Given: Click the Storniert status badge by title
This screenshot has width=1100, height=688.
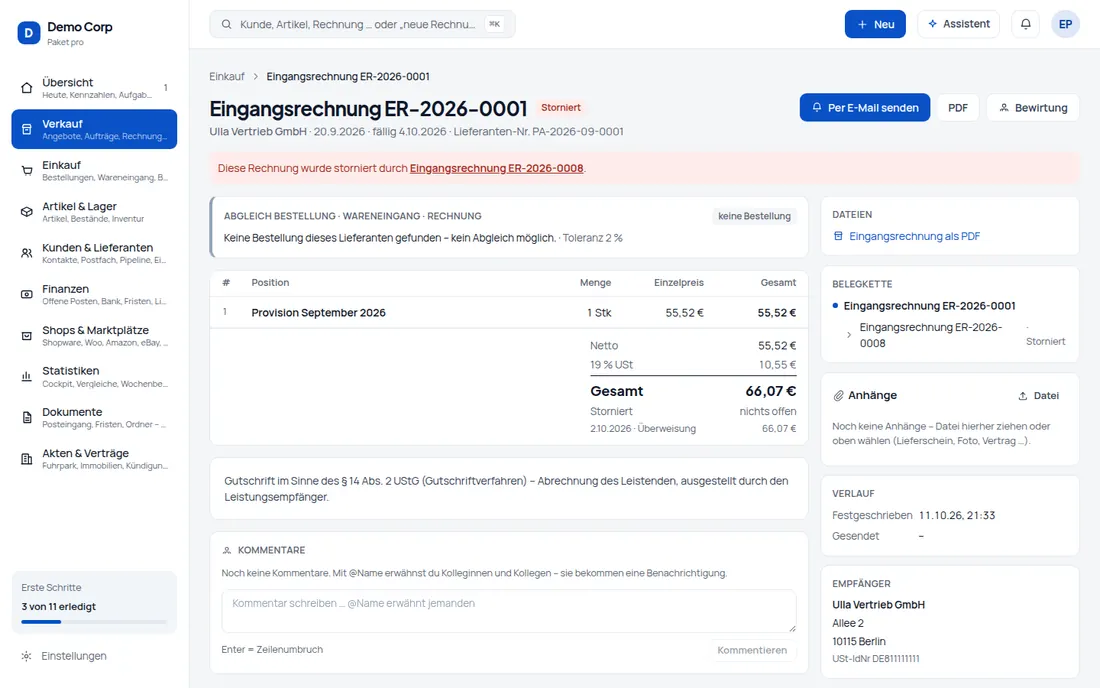Looking at the screenshot, I should click(x=561, y=107).
